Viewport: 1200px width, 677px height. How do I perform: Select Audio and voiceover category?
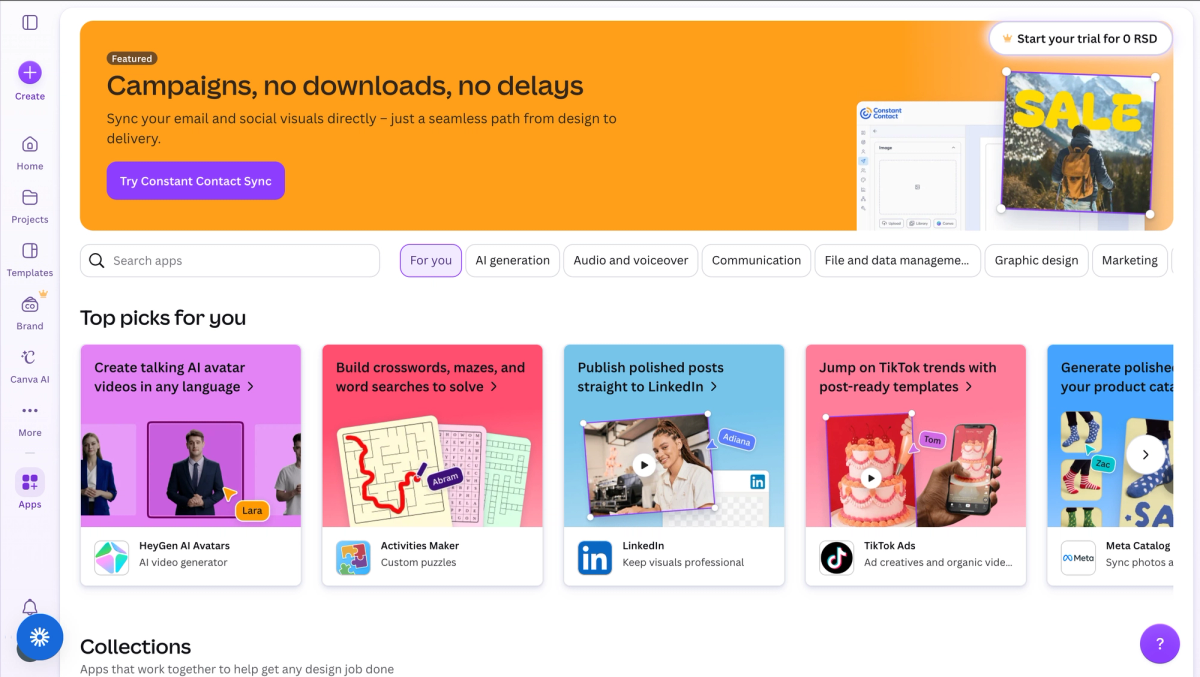point(631,260)
